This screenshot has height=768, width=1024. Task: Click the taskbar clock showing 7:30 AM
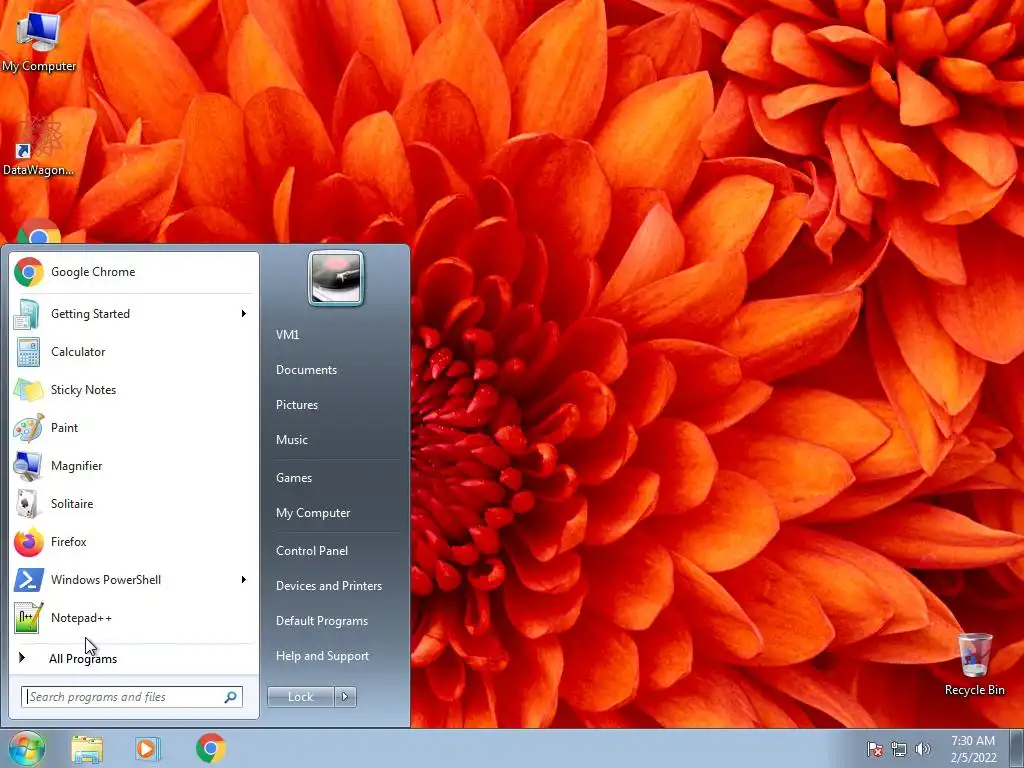coord(973,749)
